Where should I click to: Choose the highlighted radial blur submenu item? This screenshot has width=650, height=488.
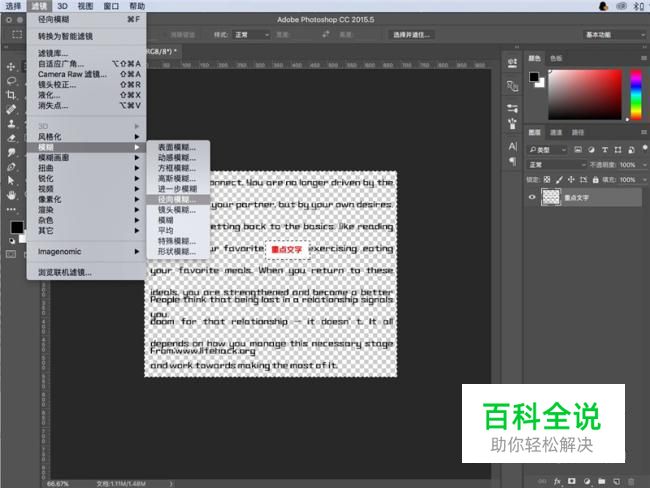coord(178,199)
